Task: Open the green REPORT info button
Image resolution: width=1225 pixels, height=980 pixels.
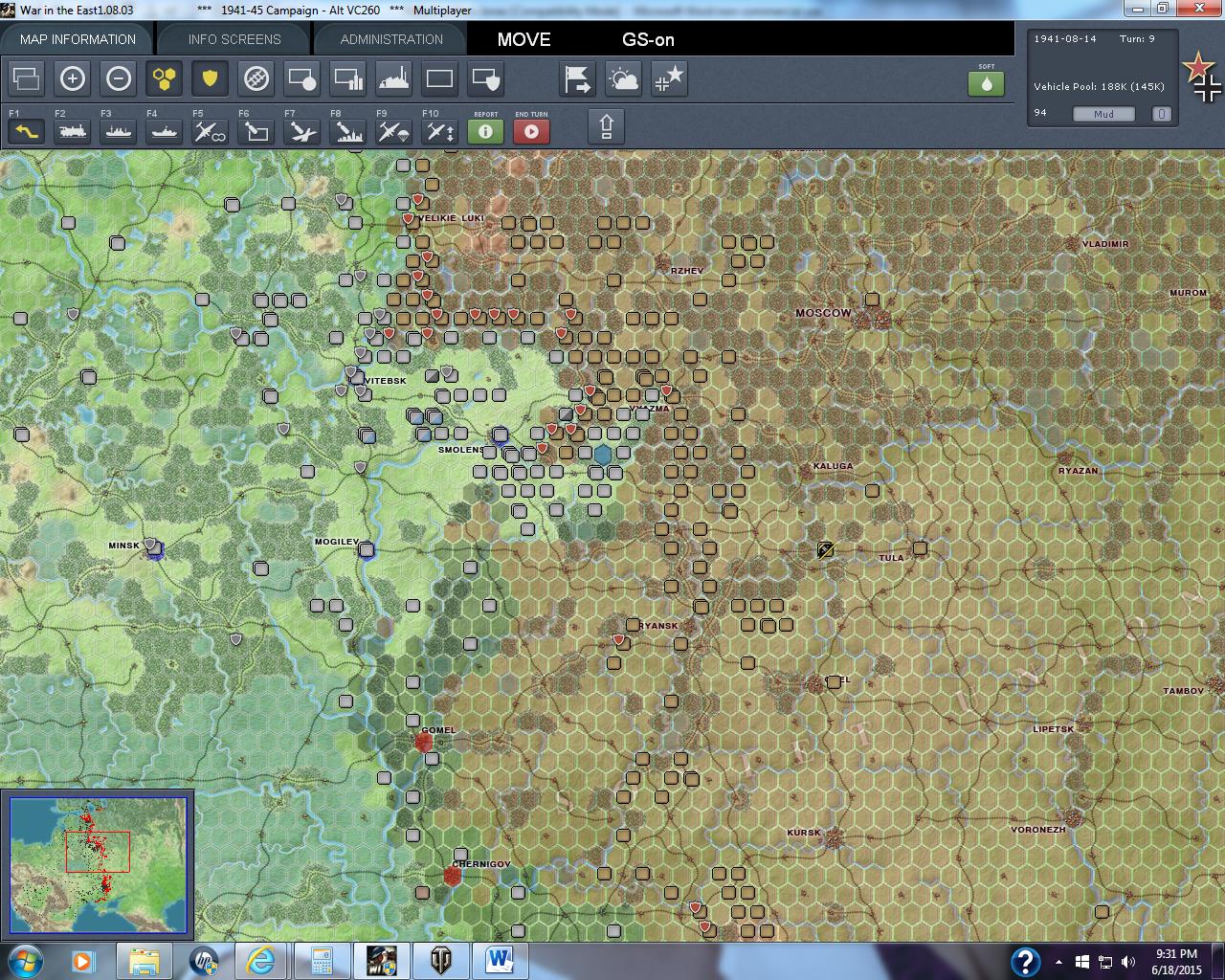Action: pos(485,130)
